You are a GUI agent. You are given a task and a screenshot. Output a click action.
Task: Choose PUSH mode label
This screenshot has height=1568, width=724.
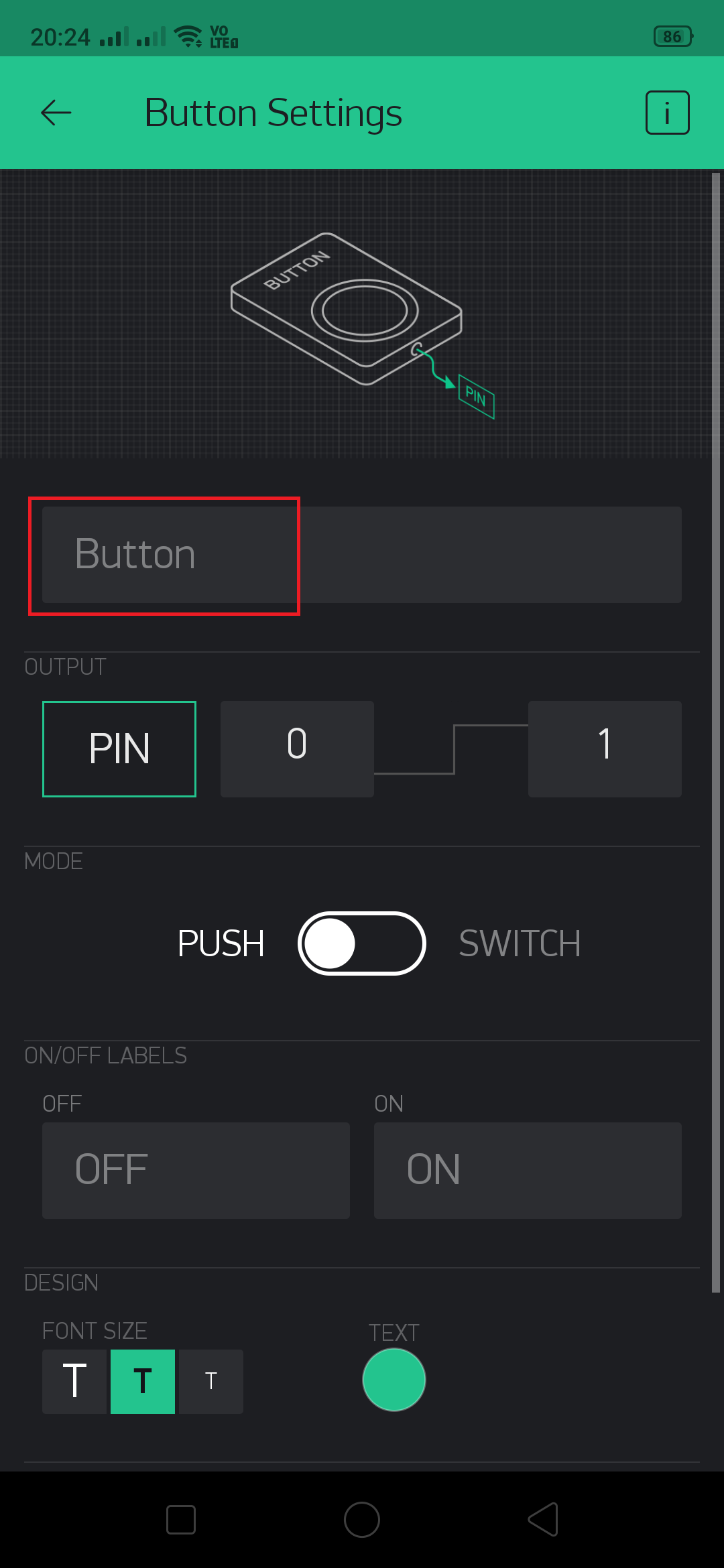[221, 943]
